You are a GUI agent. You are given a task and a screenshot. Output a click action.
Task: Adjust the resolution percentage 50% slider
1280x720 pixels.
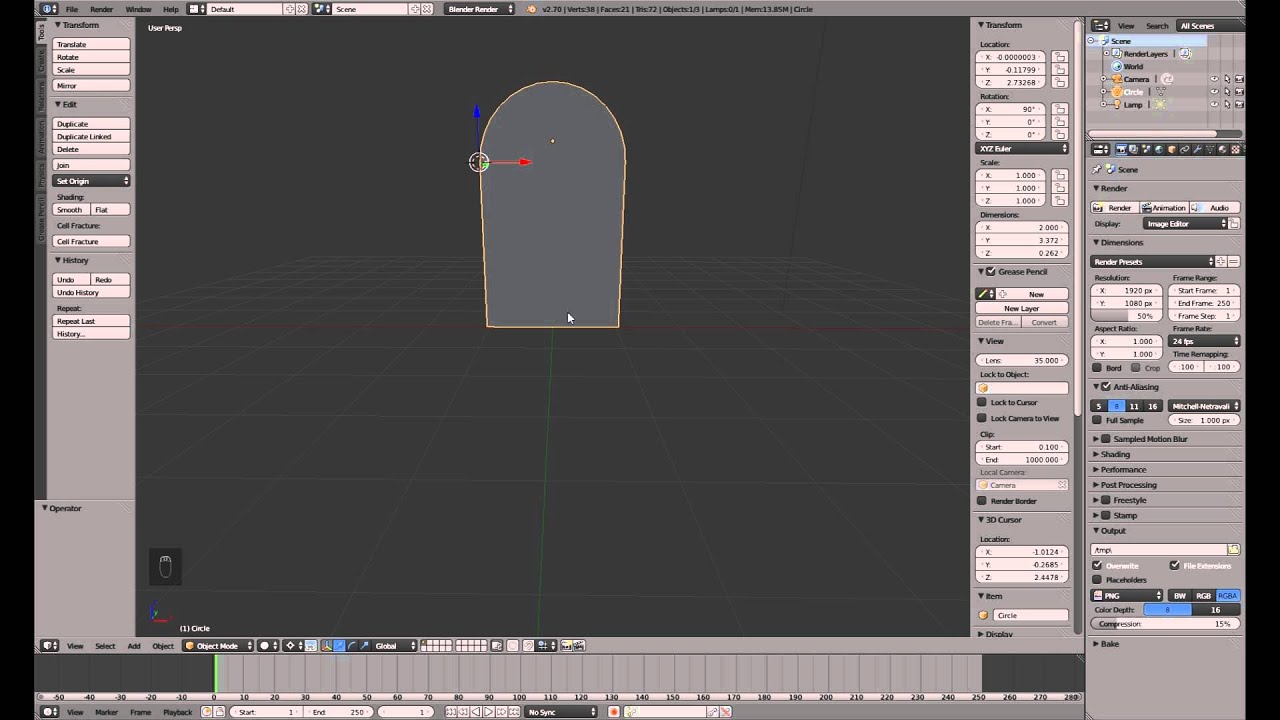tap(1127, 316)
